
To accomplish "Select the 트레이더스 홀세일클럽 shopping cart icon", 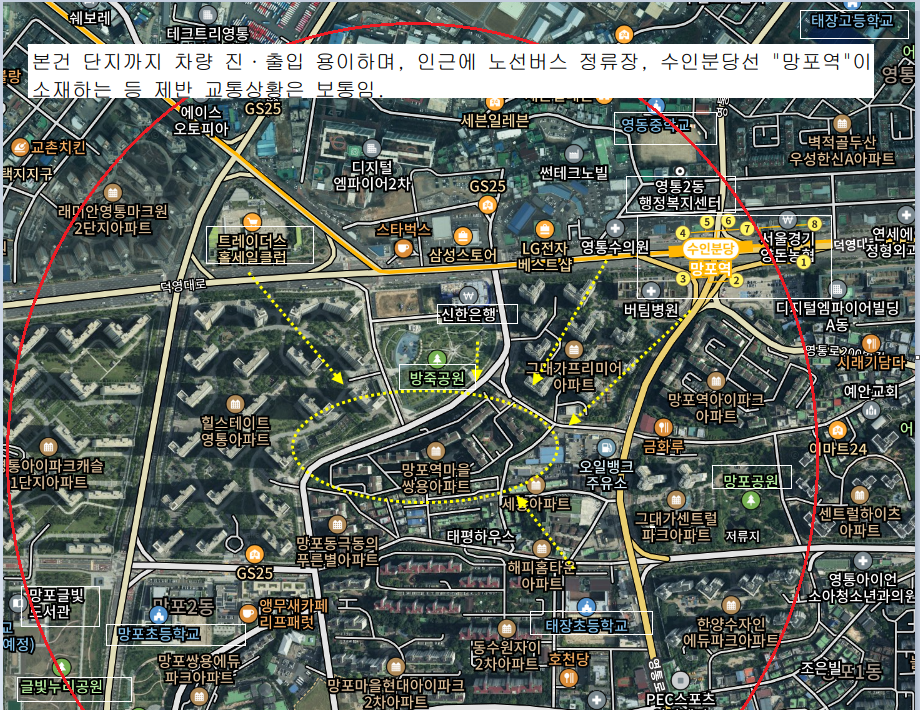I will click(252, 222).
